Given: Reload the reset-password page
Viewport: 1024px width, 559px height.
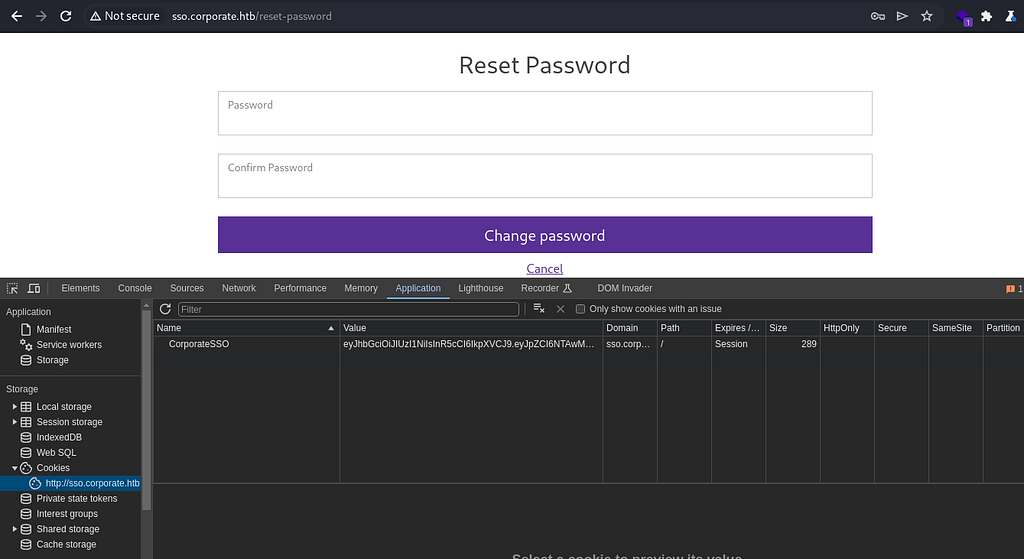Looking at the screenshot, I should 66,16.
